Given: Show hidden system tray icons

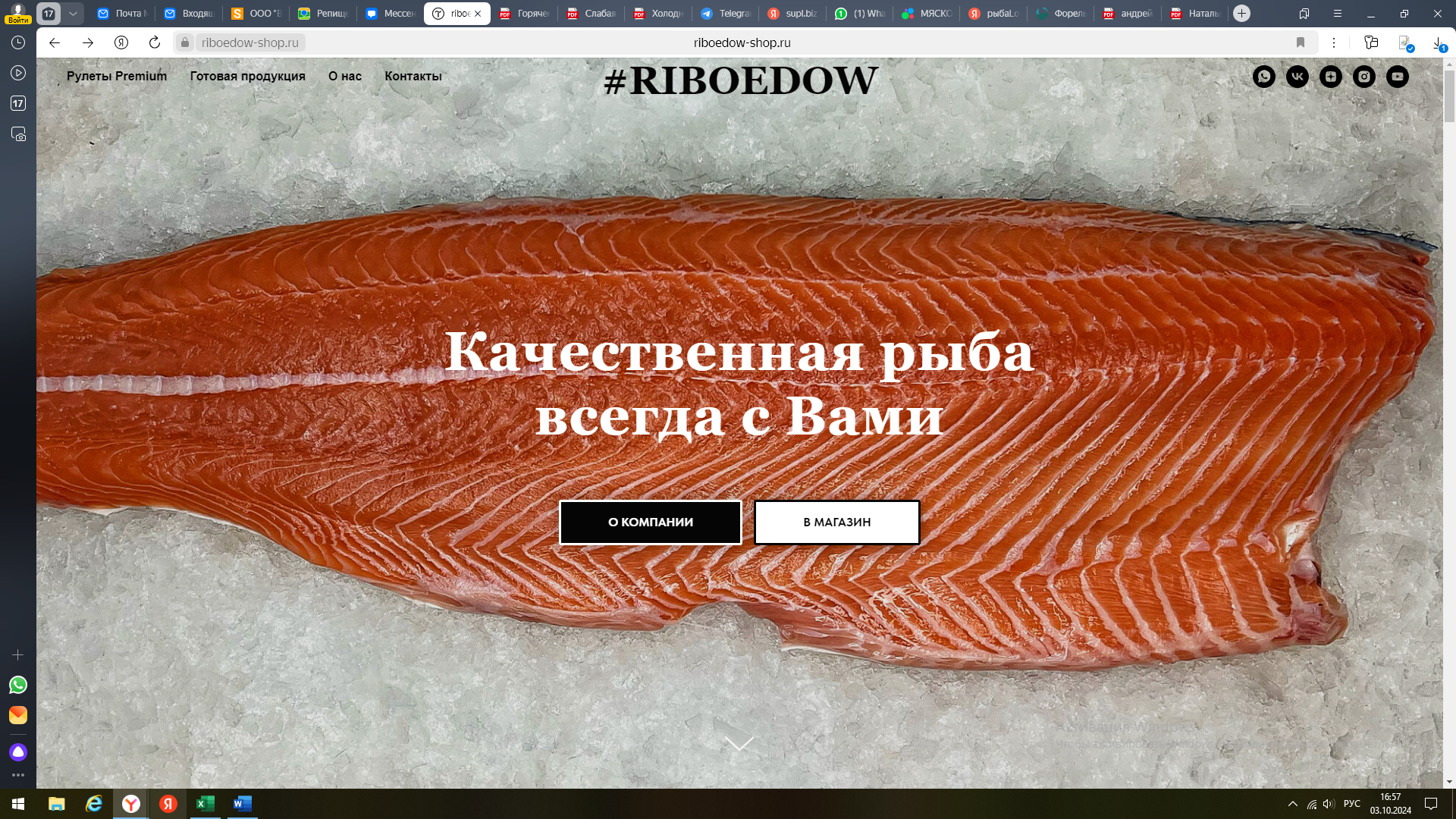Looking at the screenshot, I should 1293,804.
